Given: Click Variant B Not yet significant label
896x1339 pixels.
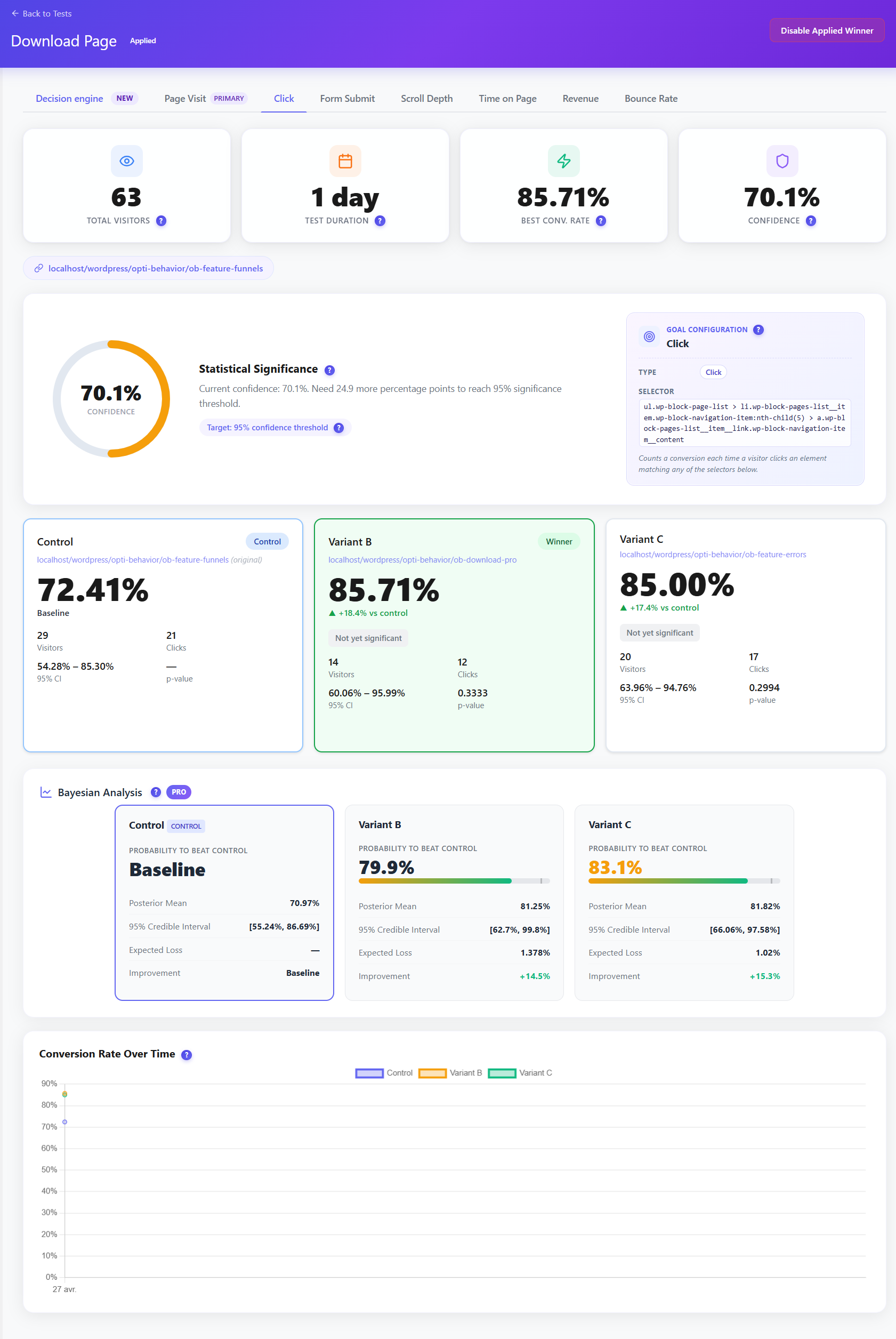Looking at the screenshot, I should tap(368, 638).
